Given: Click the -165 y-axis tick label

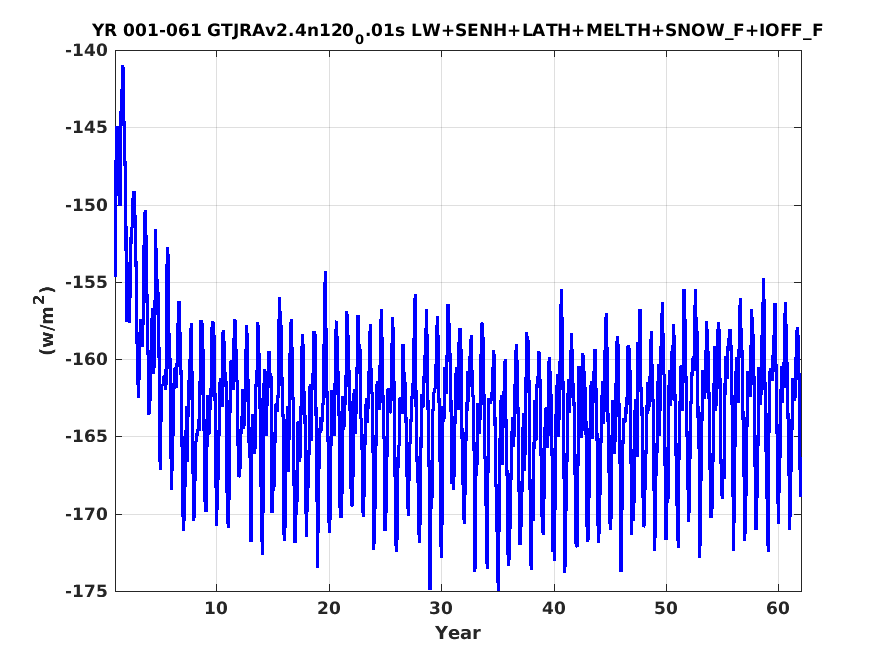Looking at the screenshot, I should 86,436.
